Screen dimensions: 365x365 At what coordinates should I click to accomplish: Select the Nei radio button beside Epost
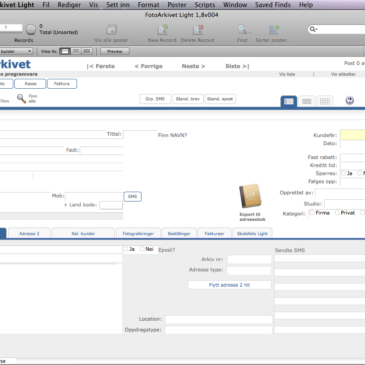[142, 249]
